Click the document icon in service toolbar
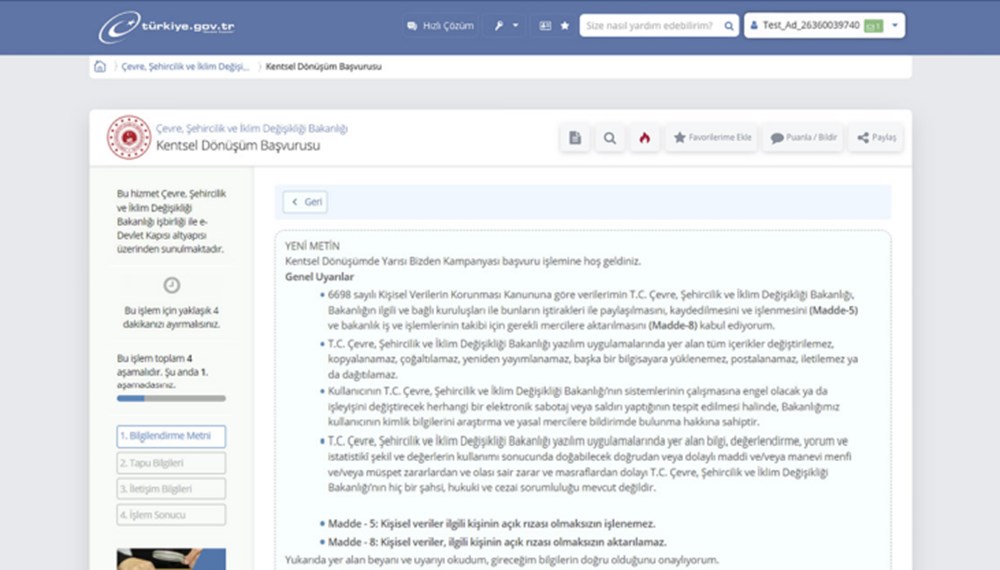 [575, 138]
